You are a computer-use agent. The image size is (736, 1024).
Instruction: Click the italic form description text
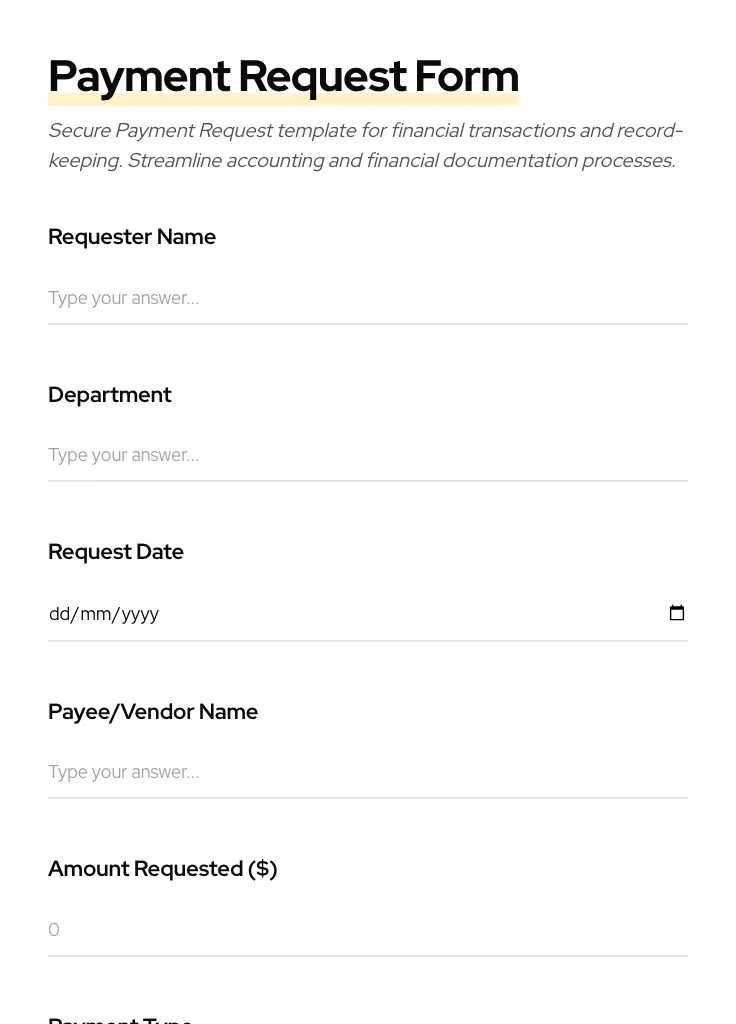click(x=365, y=145)
